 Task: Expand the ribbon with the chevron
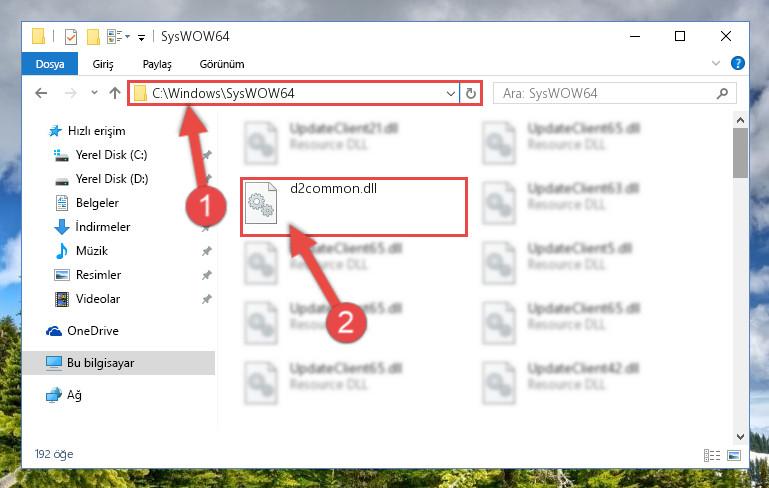point(716,63)
